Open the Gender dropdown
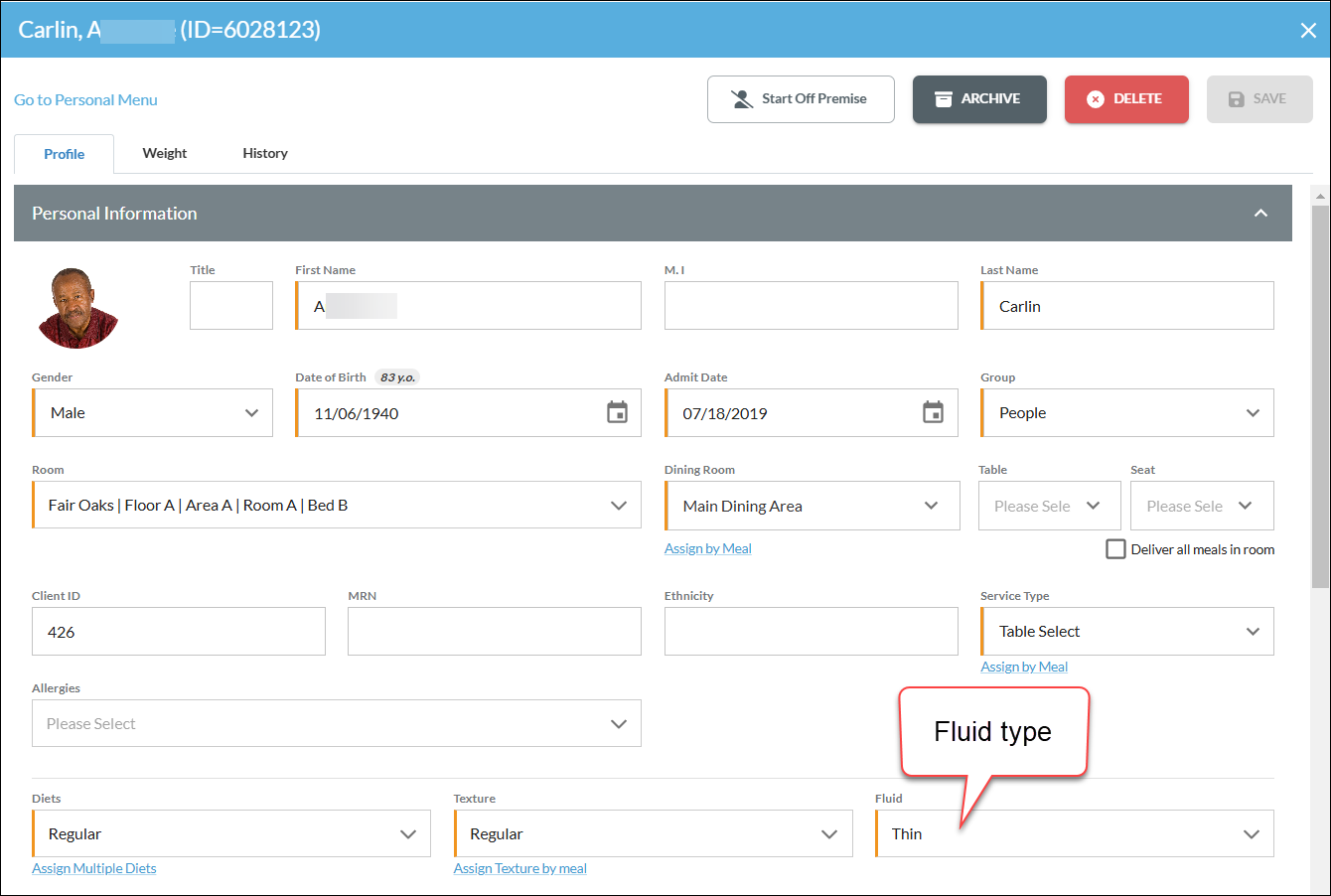Image resolution: width=1331 pixels, height=896 pixels. click(x=152, y=412)
